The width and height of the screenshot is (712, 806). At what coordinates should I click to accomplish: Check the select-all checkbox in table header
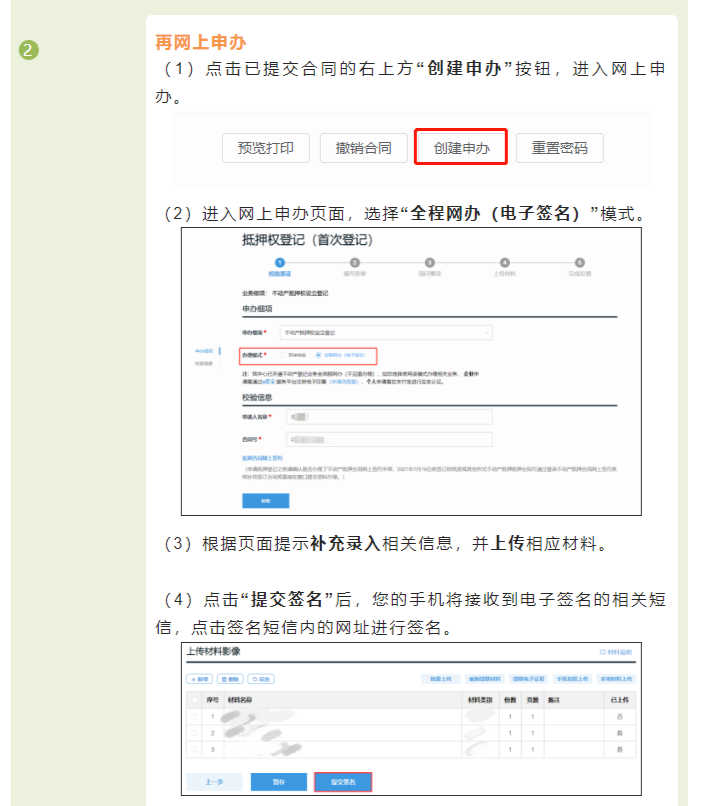[x=194, y=700]
